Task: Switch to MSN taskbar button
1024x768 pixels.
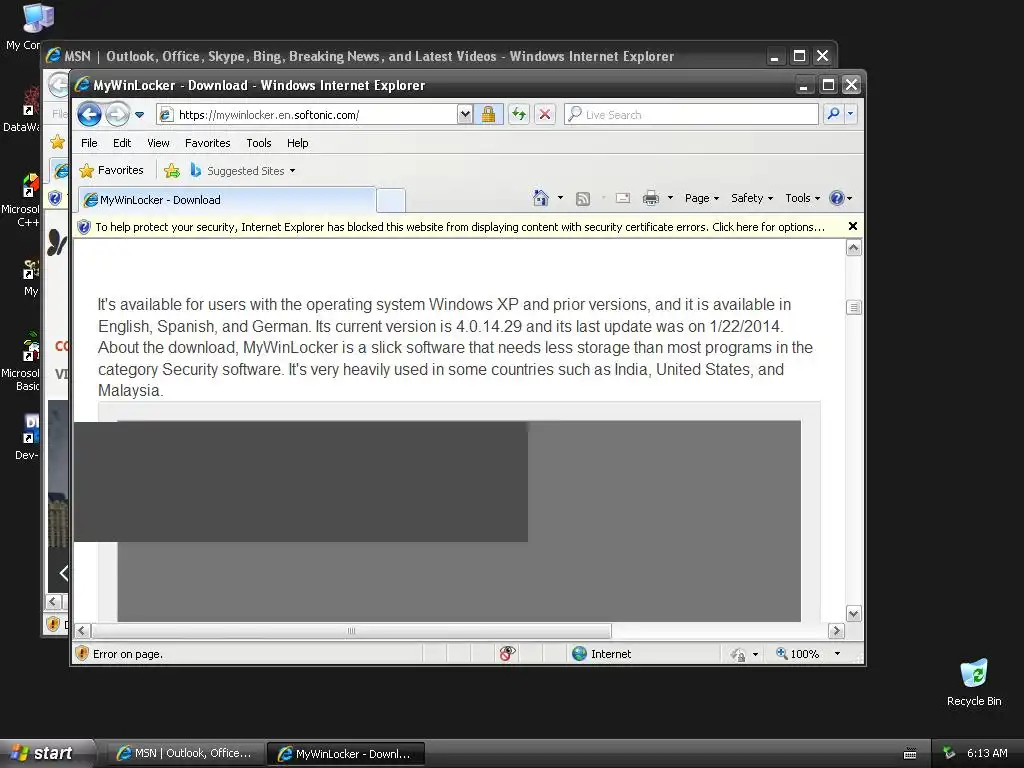Action: (x=185, y=754)
